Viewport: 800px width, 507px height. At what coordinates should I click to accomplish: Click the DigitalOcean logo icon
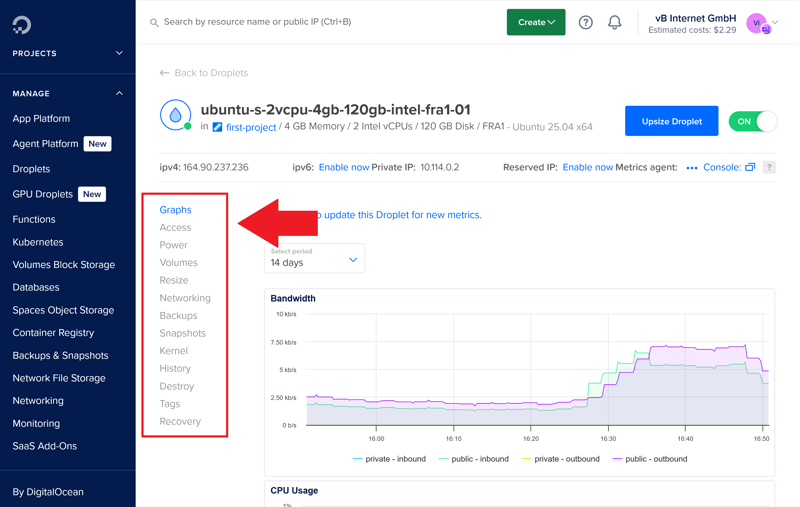click(22, 23)
